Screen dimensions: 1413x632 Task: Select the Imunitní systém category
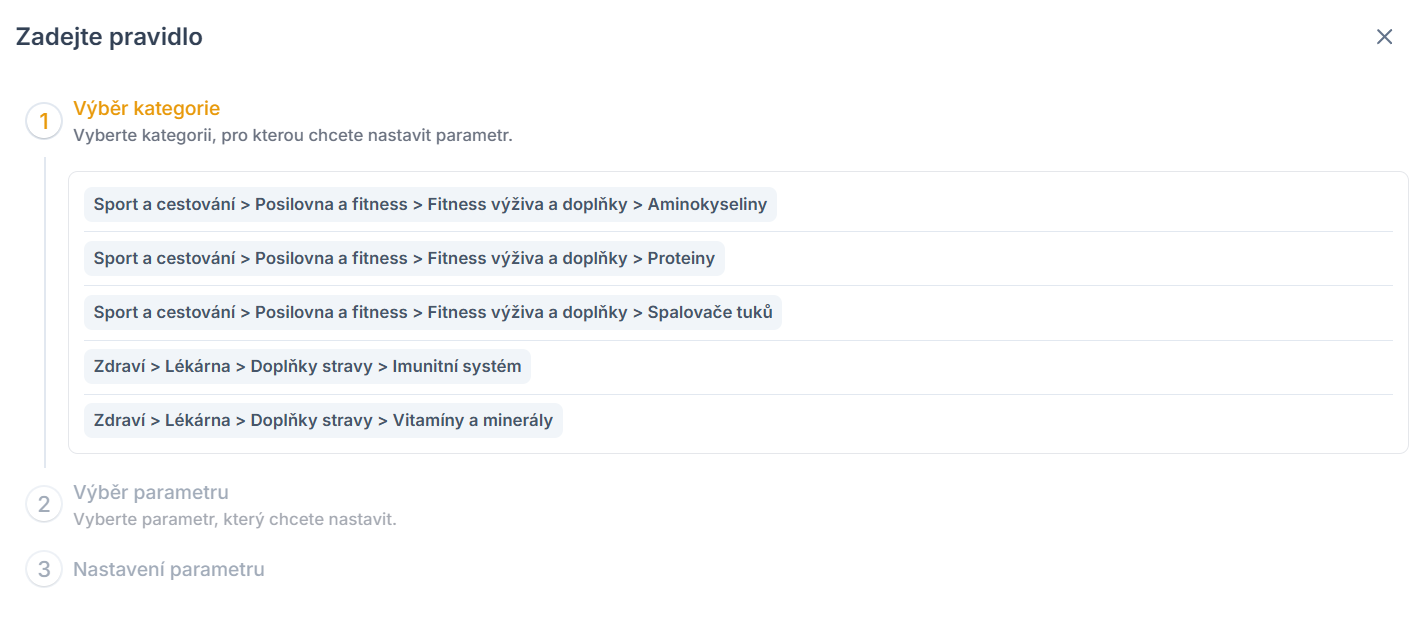307,367
